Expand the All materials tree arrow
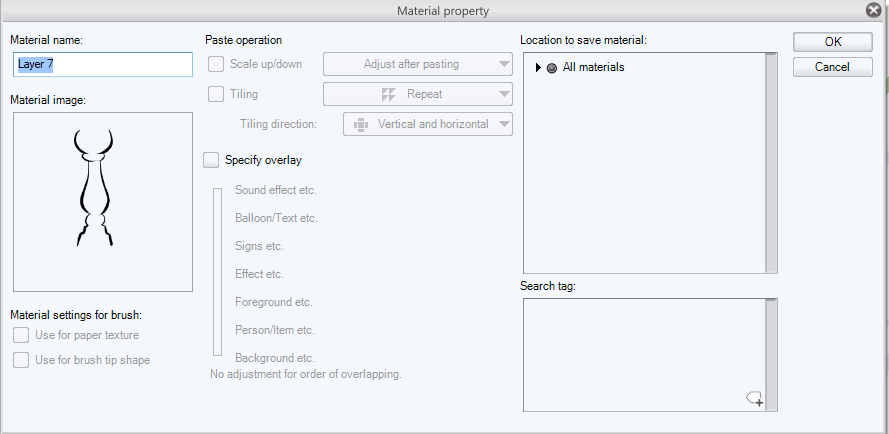 [x=538, y=67]
